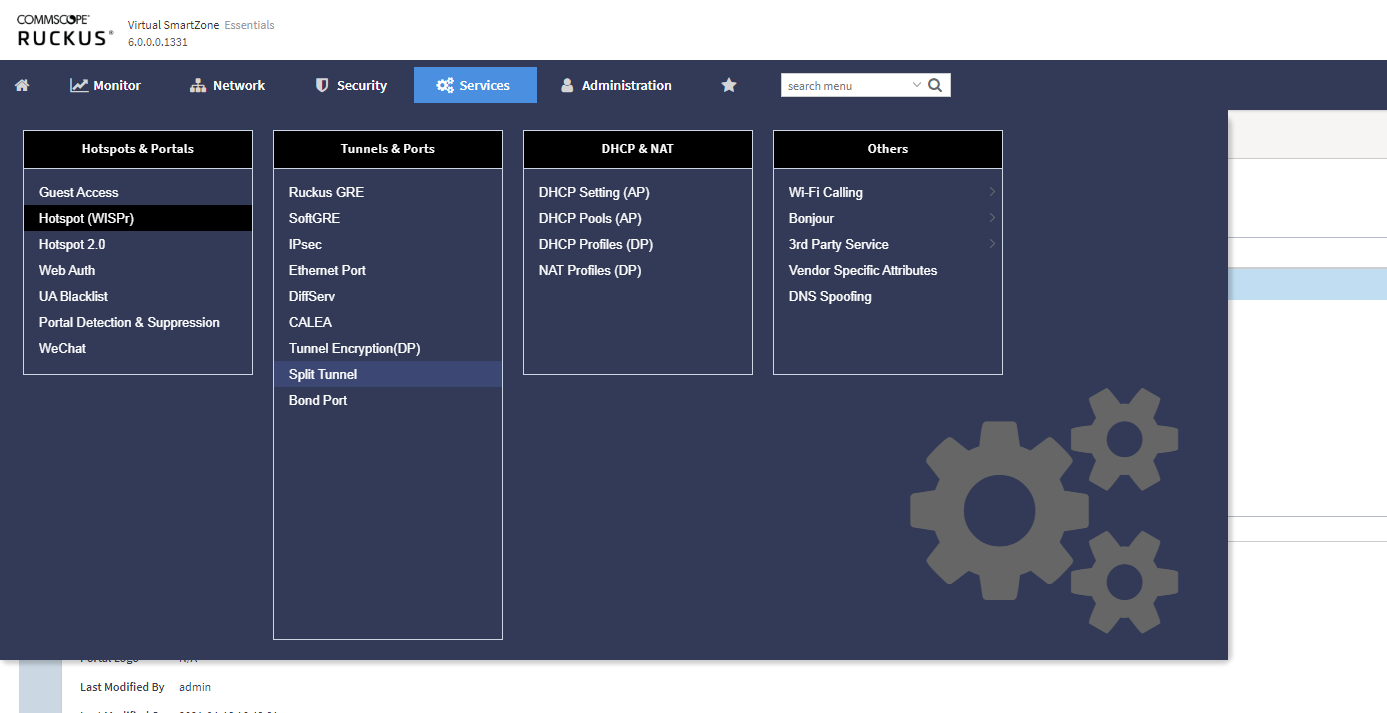1387x713 pixels.
Task: Click the star favorites icon
Action: [x=729, y=85]
